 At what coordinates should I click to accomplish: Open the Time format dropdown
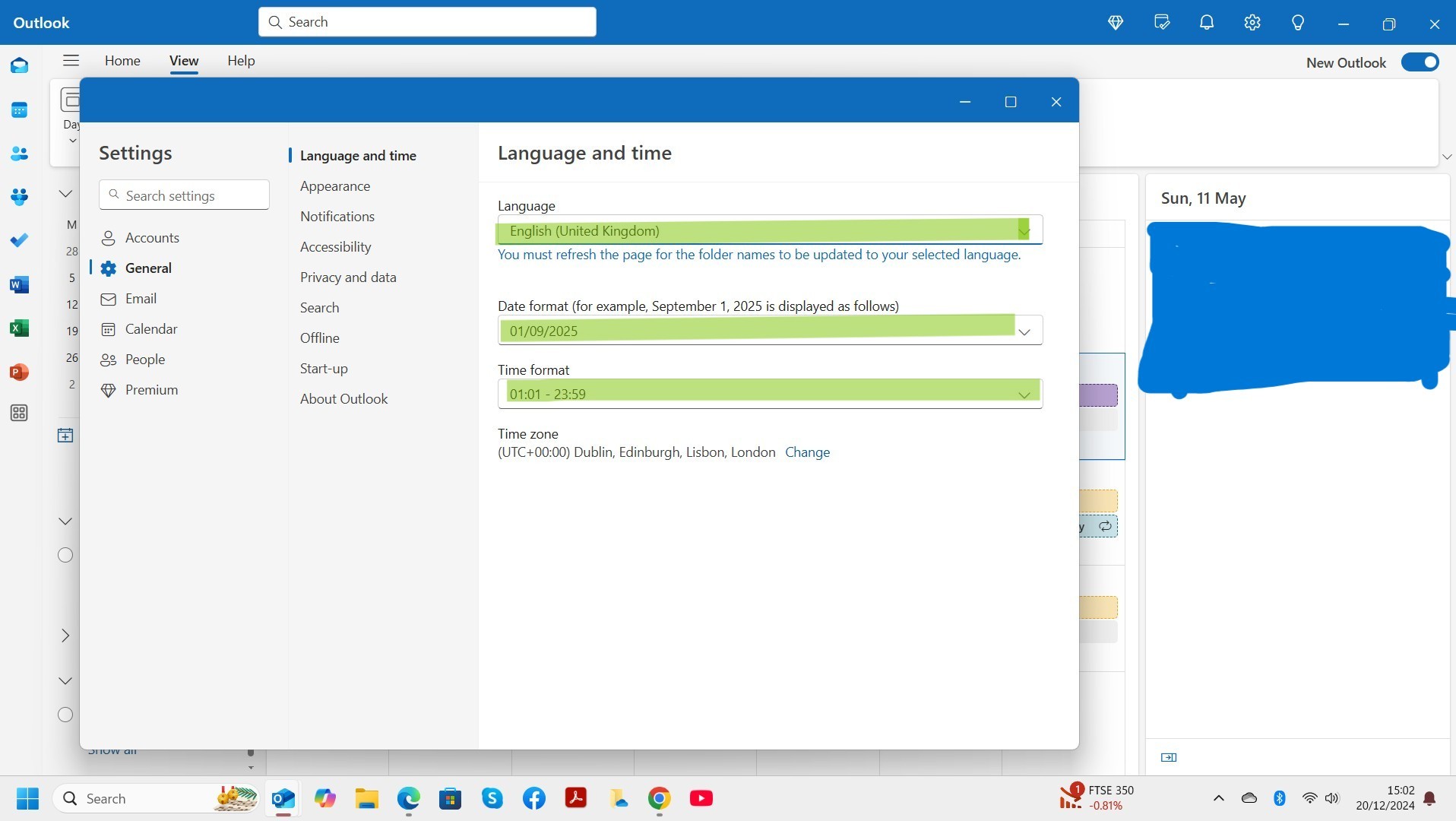[1024, 394]
